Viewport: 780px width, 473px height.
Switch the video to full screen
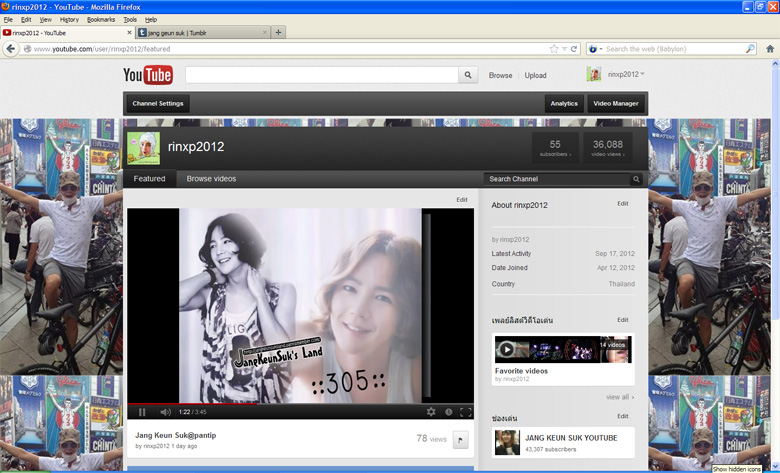[x=466, y=412]
